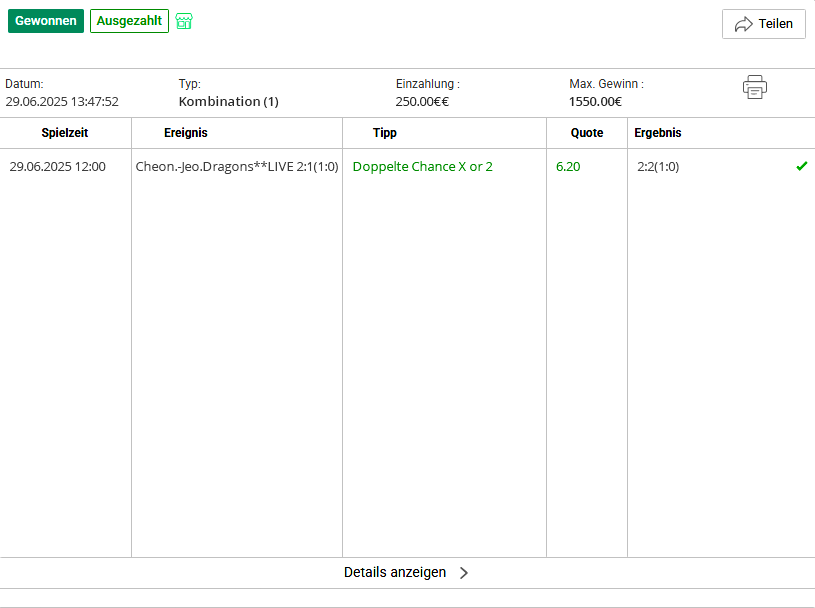Click the green checkmark in the Ergebnis column
The height and width of the screenshot is (608, 815).
pyautogui.click(x=801, y=166)
